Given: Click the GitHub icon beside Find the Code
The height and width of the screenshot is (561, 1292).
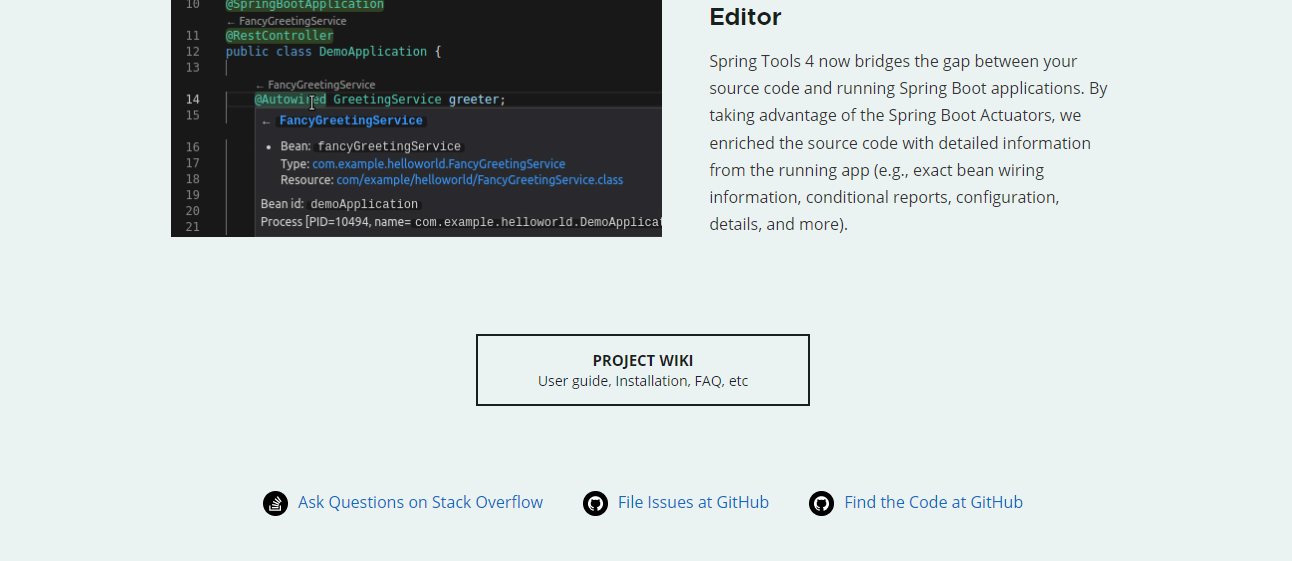Looking at the screenshot, I should click(821, 503).
